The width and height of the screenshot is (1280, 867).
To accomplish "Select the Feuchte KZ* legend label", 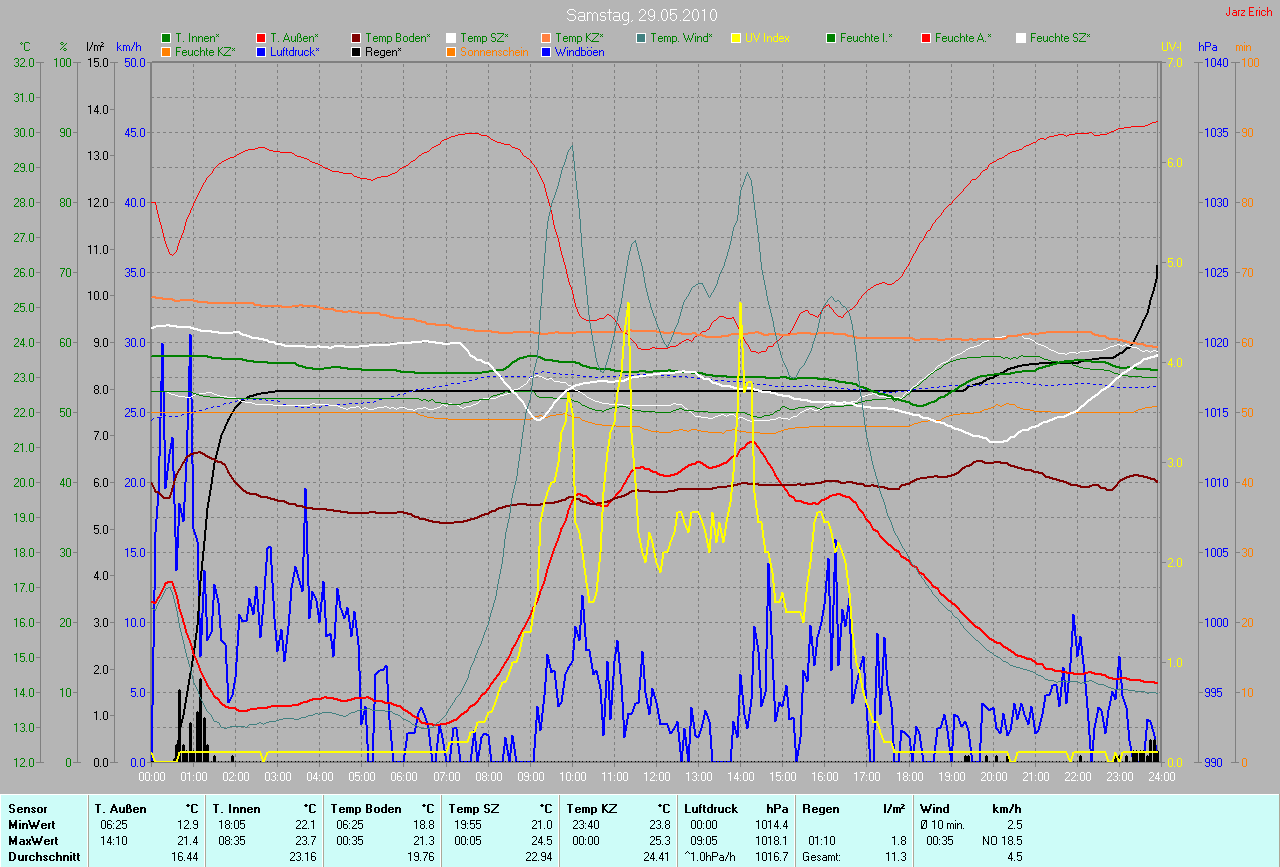I will pos(205,51).
